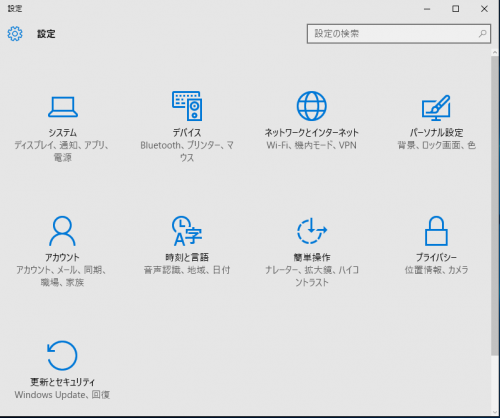Click the デバイス title text

pos(187,133)
